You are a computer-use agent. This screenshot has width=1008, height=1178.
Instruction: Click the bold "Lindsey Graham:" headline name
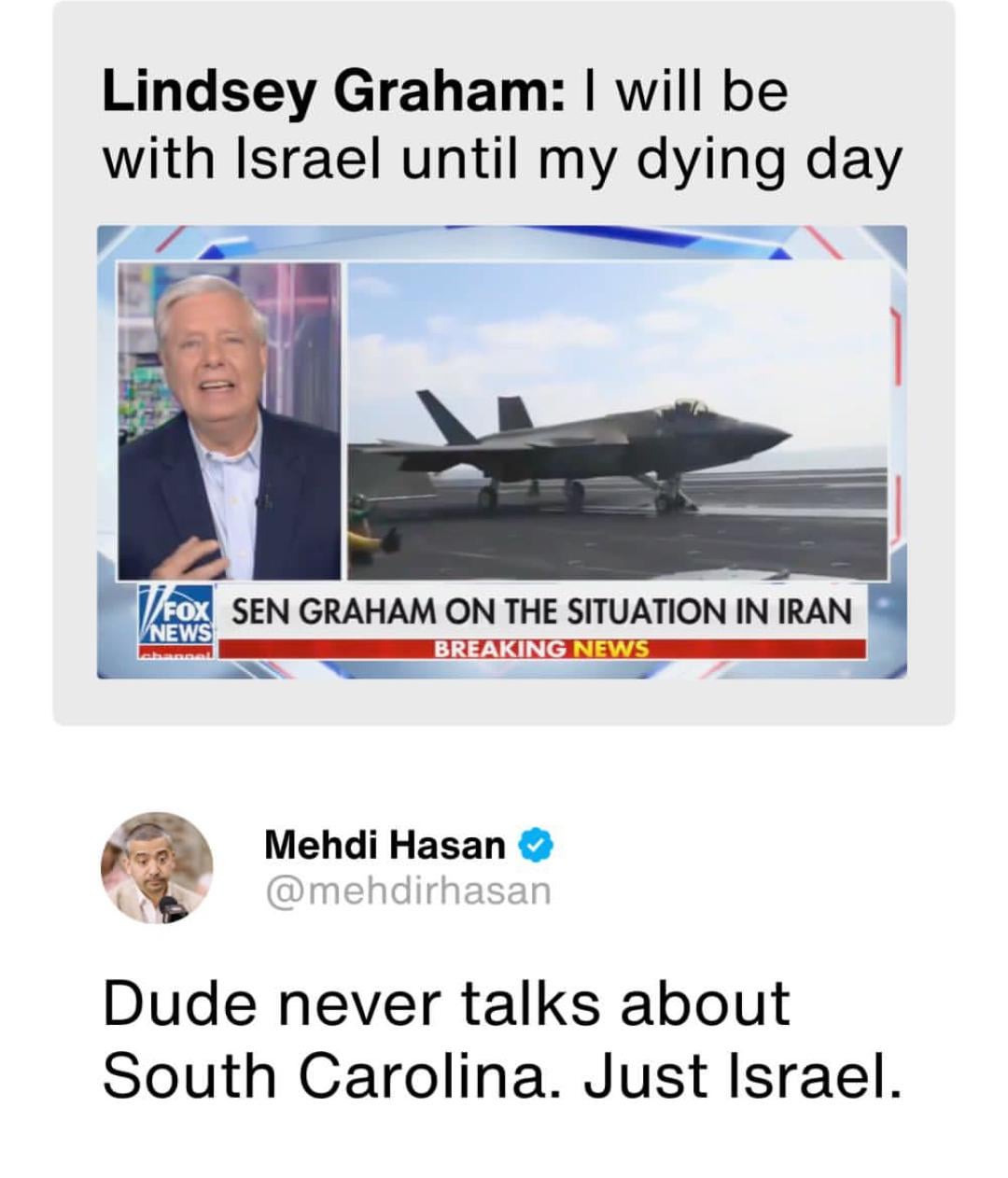(x=333, y=93)
